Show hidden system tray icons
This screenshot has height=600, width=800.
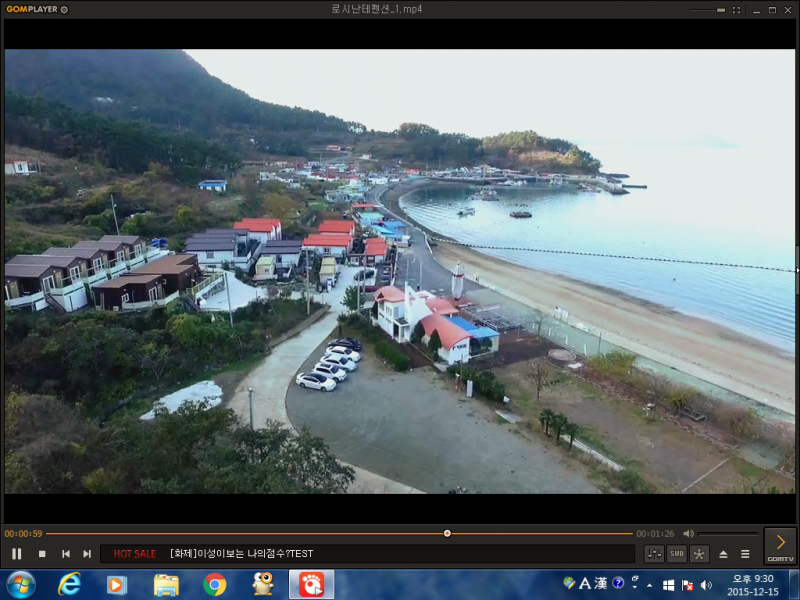click(650, 584)
